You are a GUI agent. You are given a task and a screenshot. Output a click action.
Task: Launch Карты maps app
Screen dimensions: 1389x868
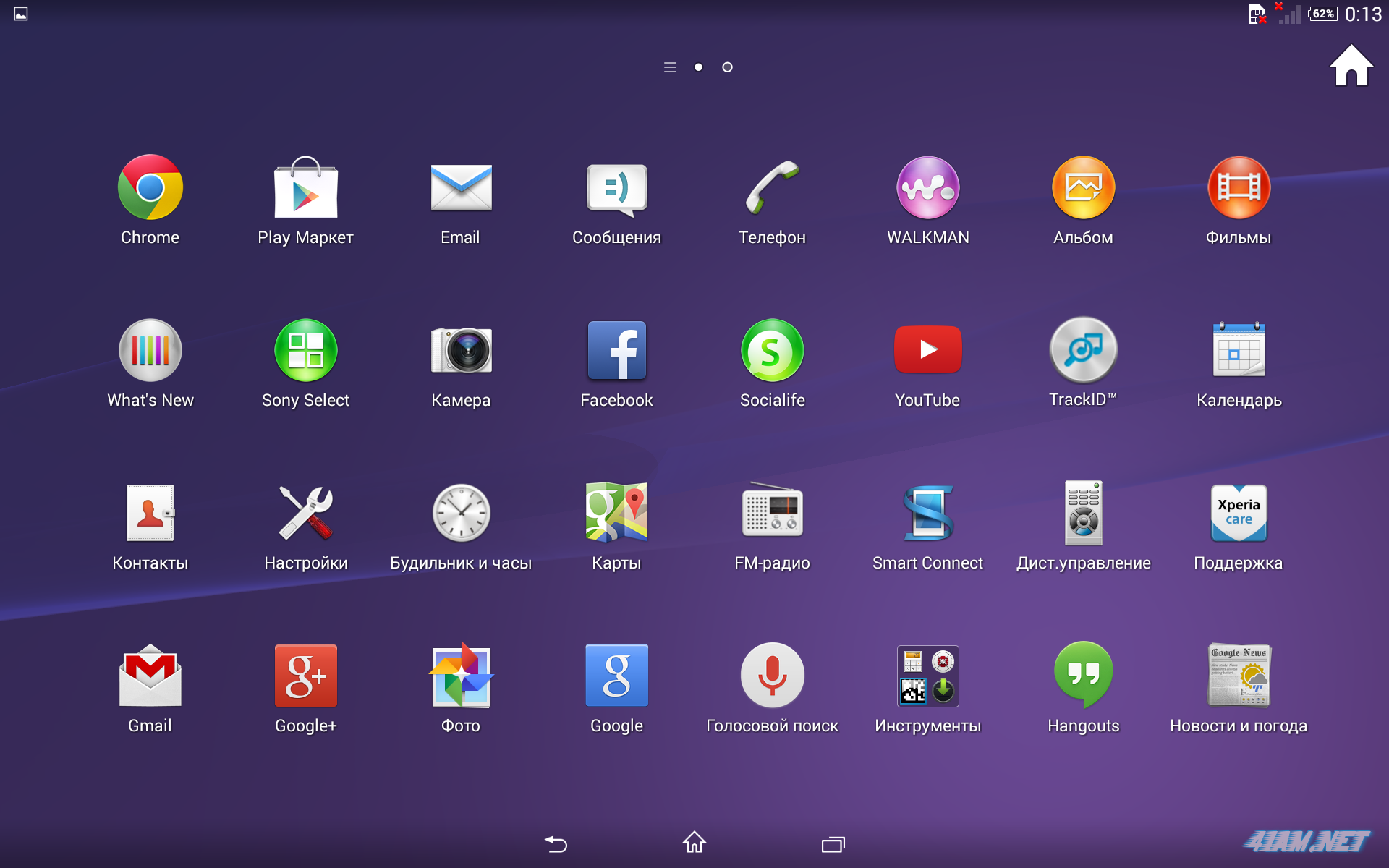click(616, 512)
